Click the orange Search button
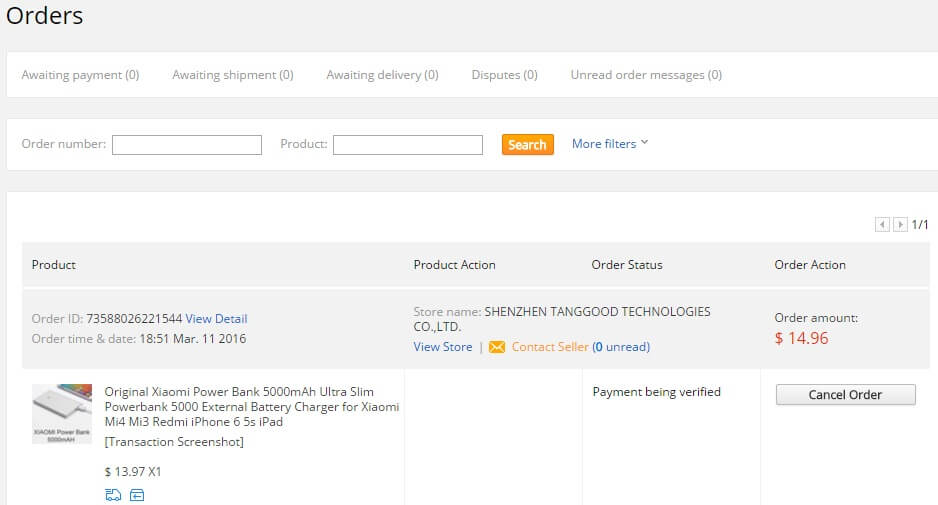The image size is (938, 505). click(x=528, y=144)
